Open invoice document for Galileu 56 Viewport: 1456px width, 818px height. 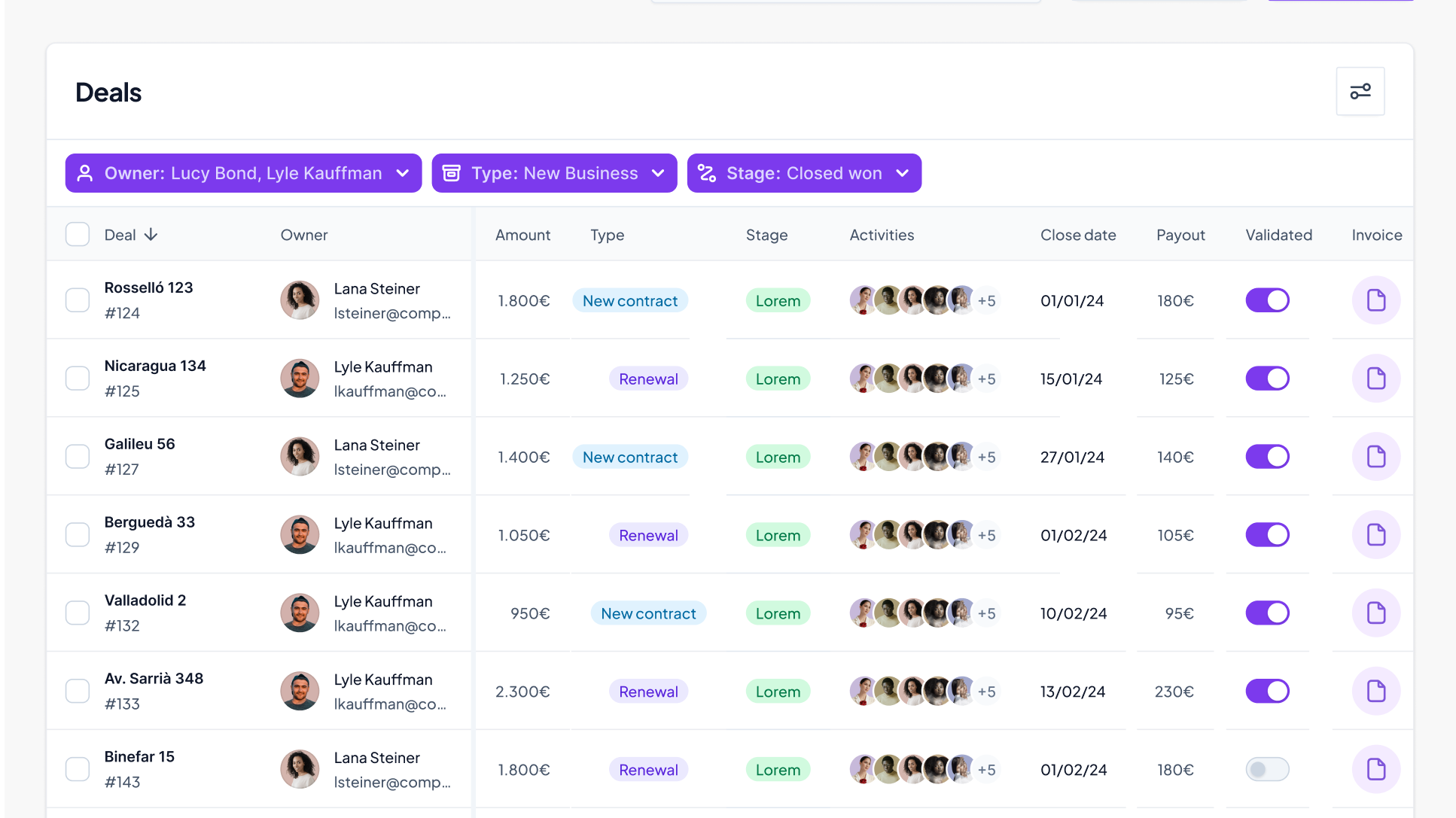click(x=1375, y=457)
